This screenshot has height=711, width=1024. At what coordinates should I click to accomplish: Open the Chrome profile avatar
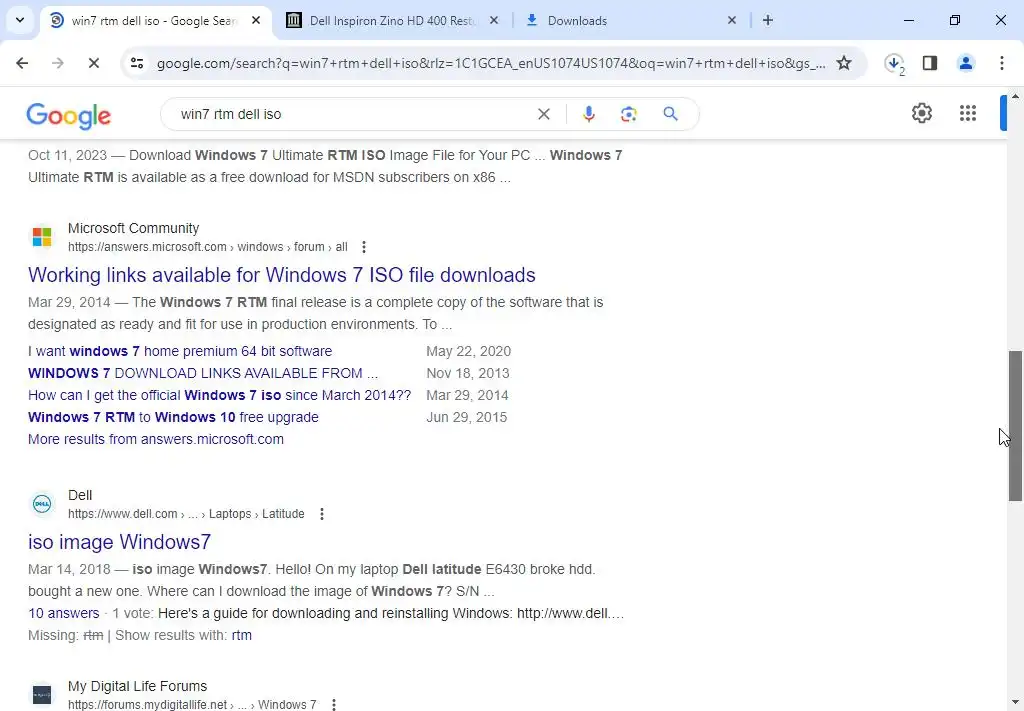click(965, 63)
